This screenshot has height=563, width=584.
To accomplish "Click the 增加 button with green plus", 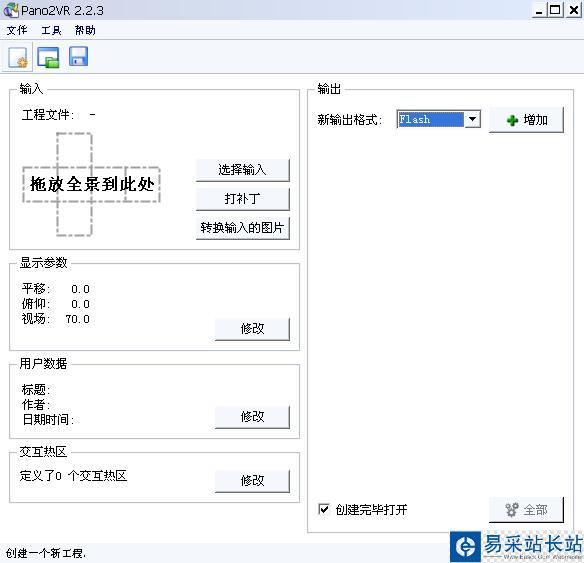I will coord(526,120).
